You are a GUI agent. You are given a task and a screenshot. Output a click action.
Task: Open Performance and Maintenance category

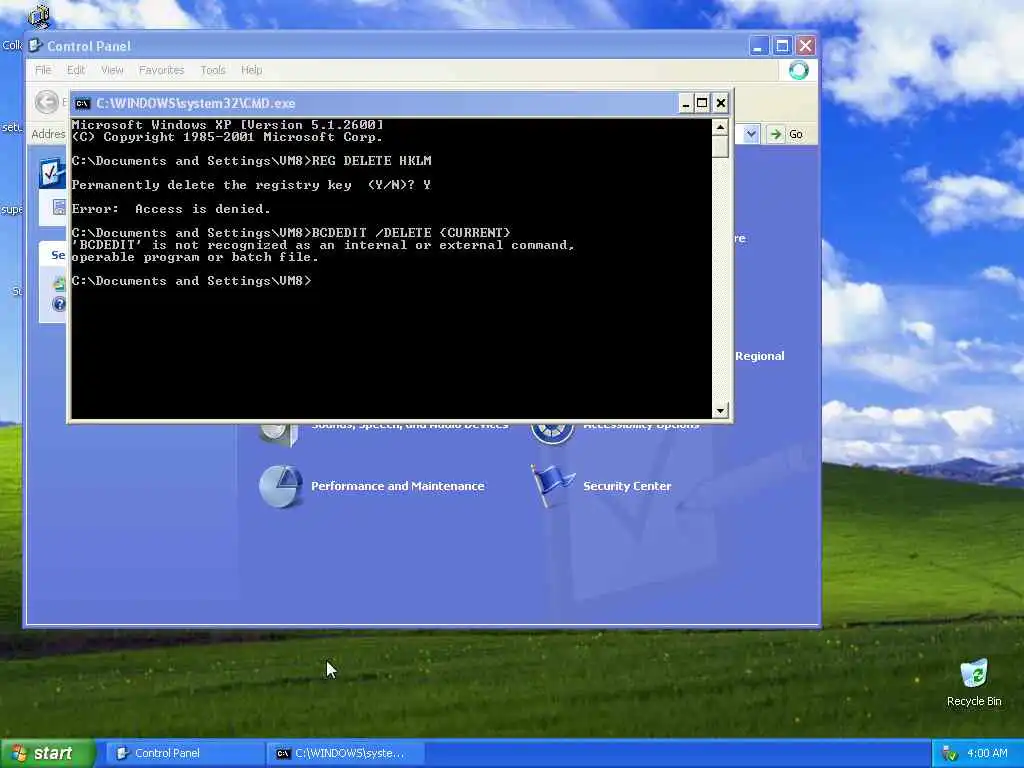pyautogui.click(x=398, y=486)
